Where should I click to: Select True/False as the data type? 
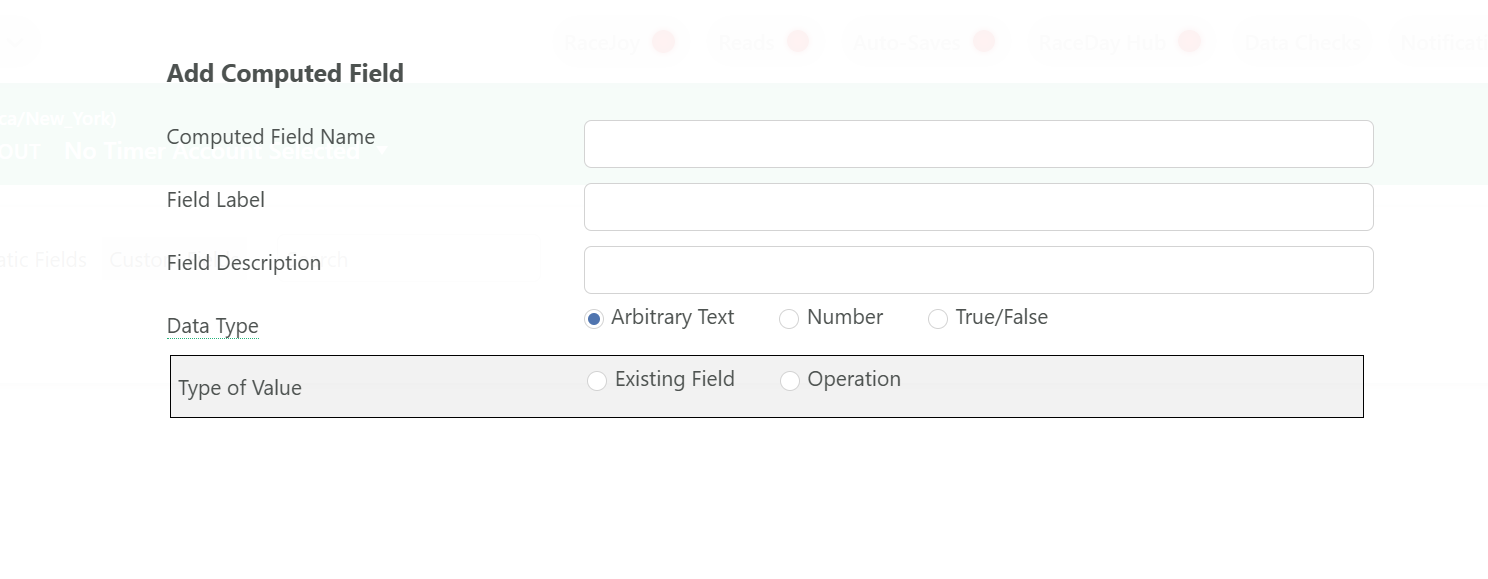[x=938, y=319]
